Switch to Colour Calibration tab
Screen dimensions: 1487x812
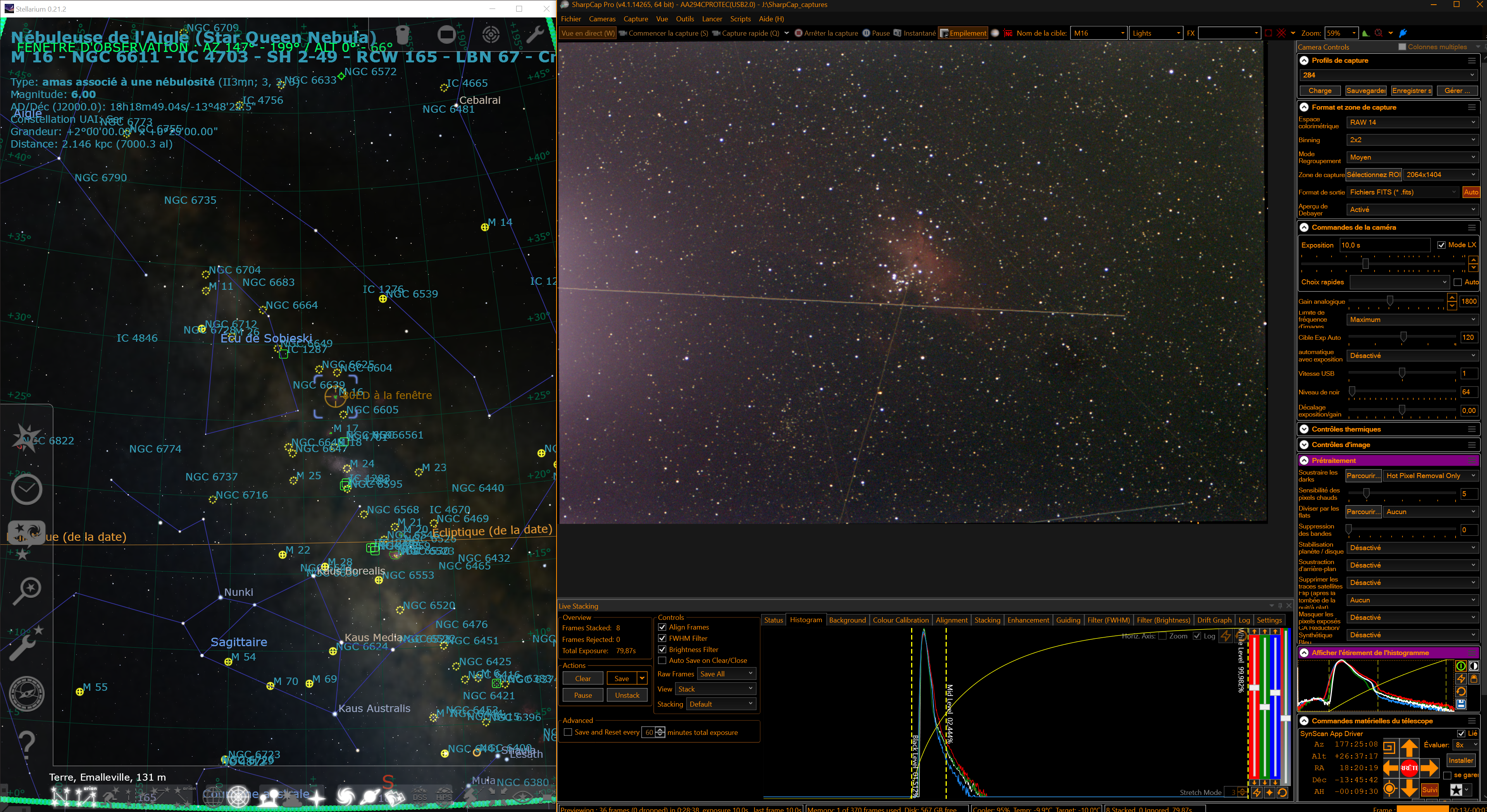point(901,620)
